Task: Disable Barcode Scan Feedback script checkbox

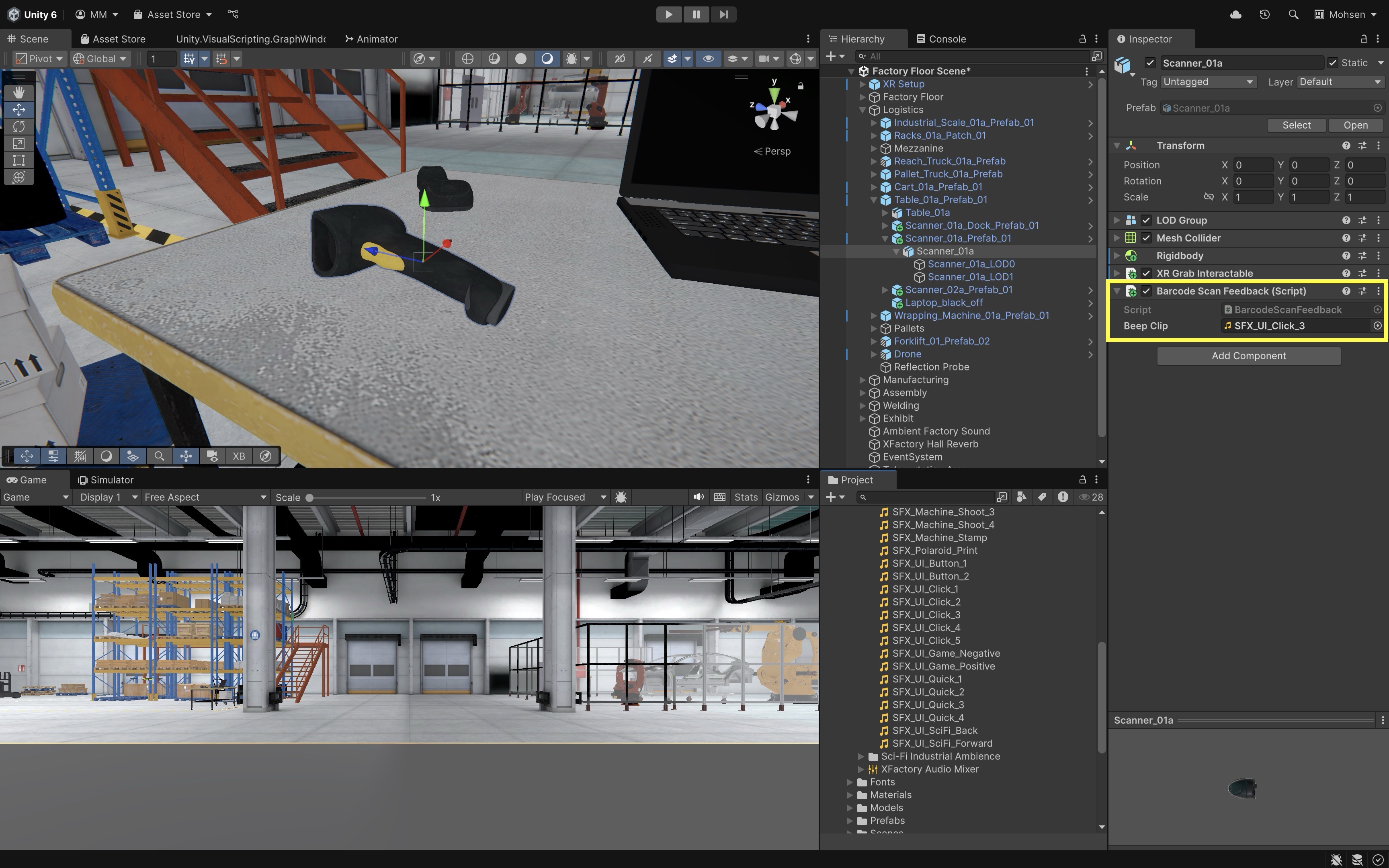Action: click(x=1146, y=292)
